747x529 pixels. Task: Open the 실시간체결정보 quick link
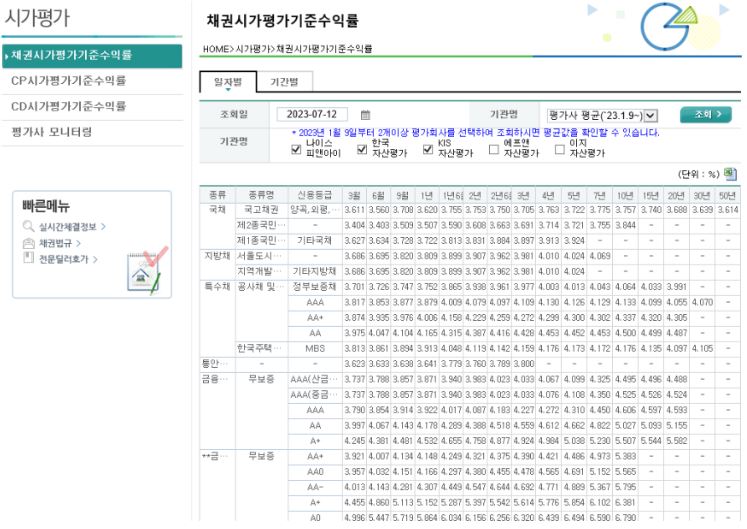coord(72,226)
